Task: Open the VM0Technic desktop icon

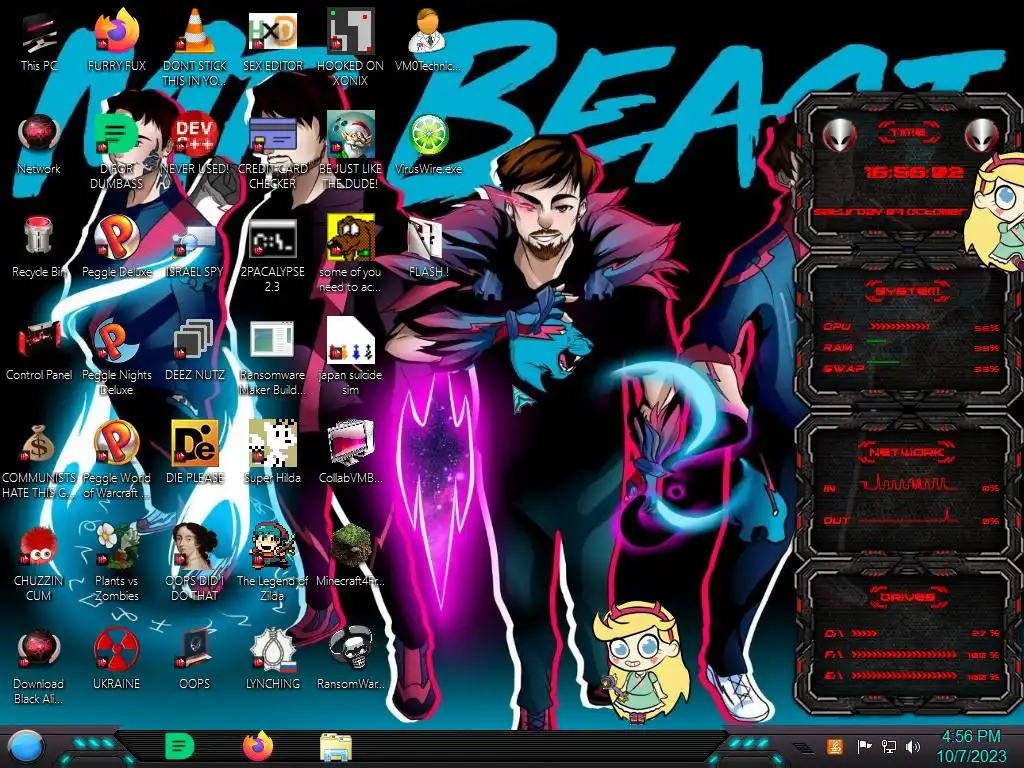Action: [428, 31]
